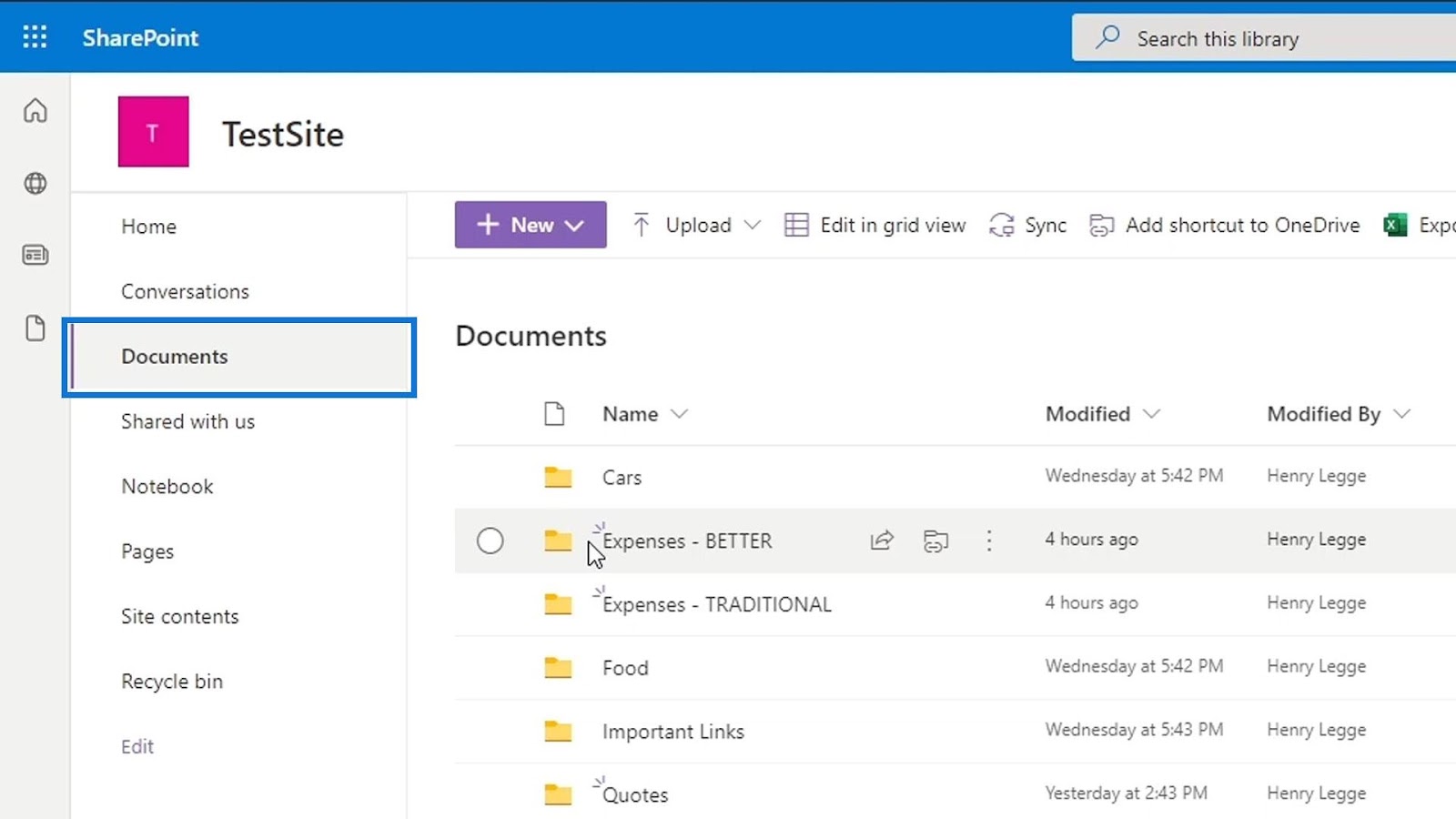Select Documents in site navigation
Image resolution: width=1456 pixels, height=819 pixels.
[x=239, y=357]
